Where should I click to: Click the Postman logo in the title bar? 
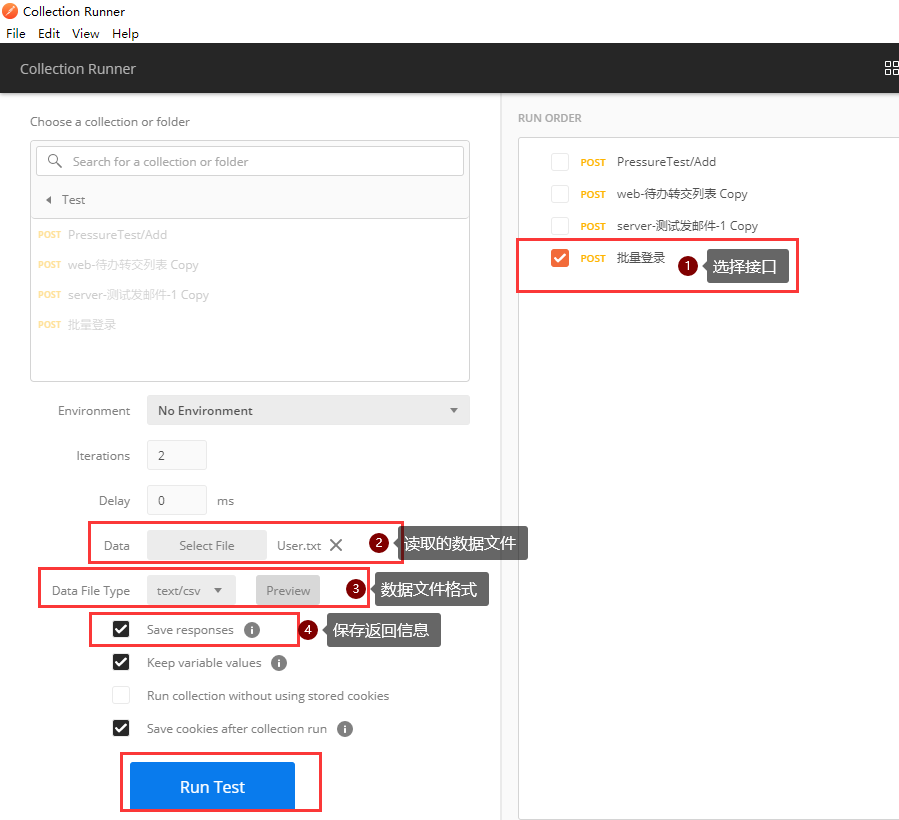[x=10, y=11]
